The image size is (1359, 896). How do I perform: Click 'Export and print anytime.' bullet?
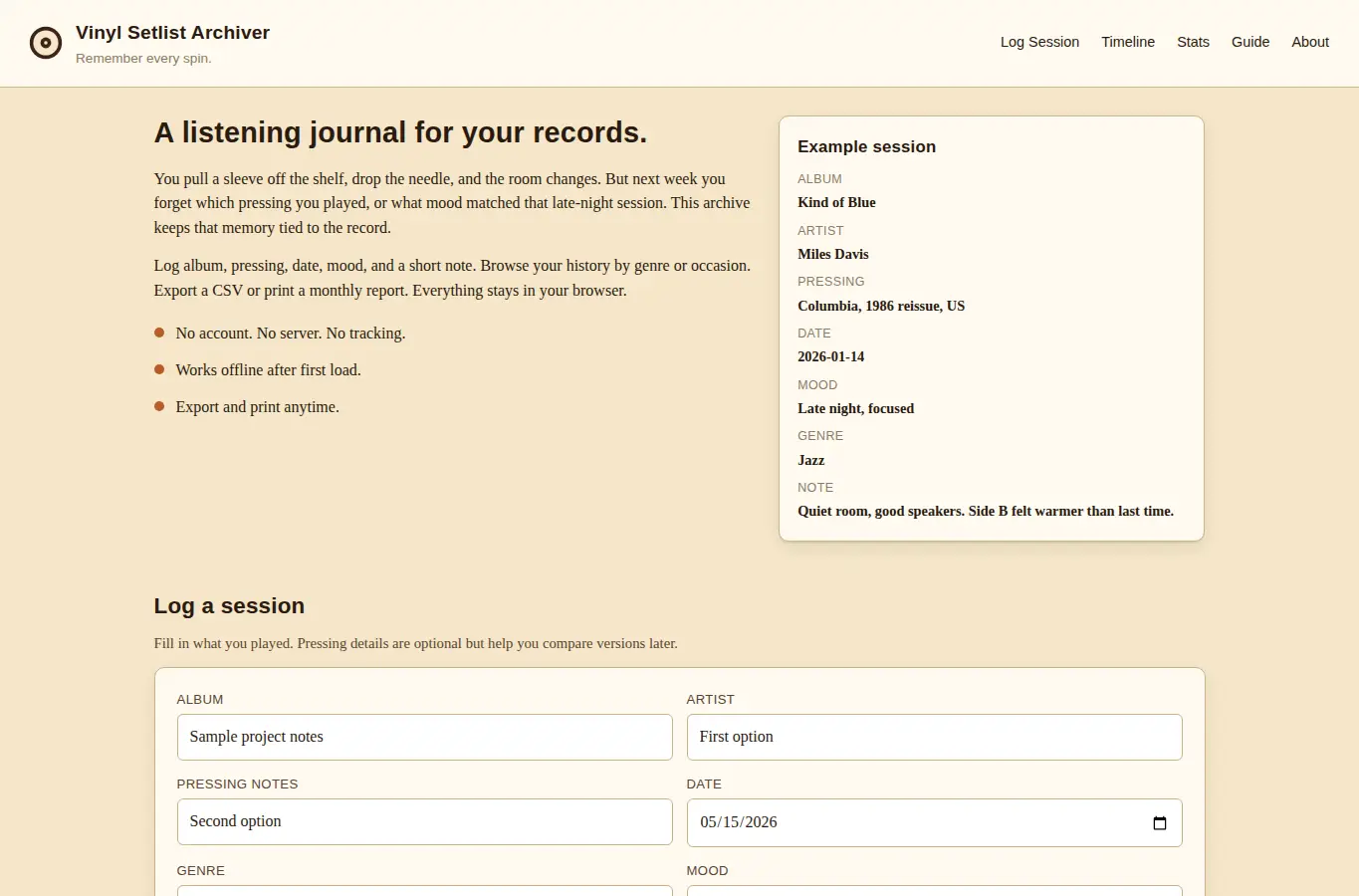258,407
